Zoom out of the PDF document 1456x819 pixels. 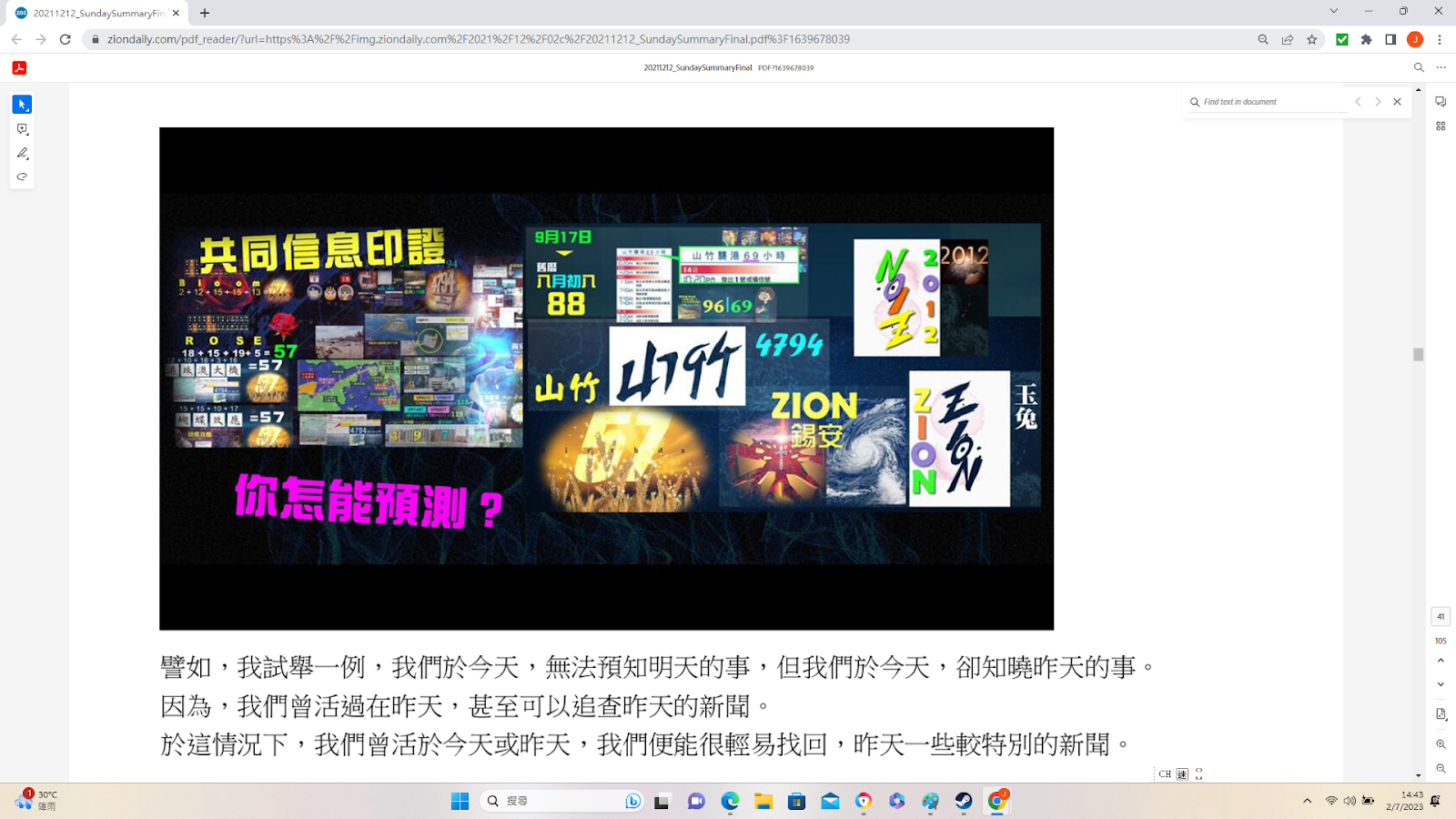(x=1441, y=769)
